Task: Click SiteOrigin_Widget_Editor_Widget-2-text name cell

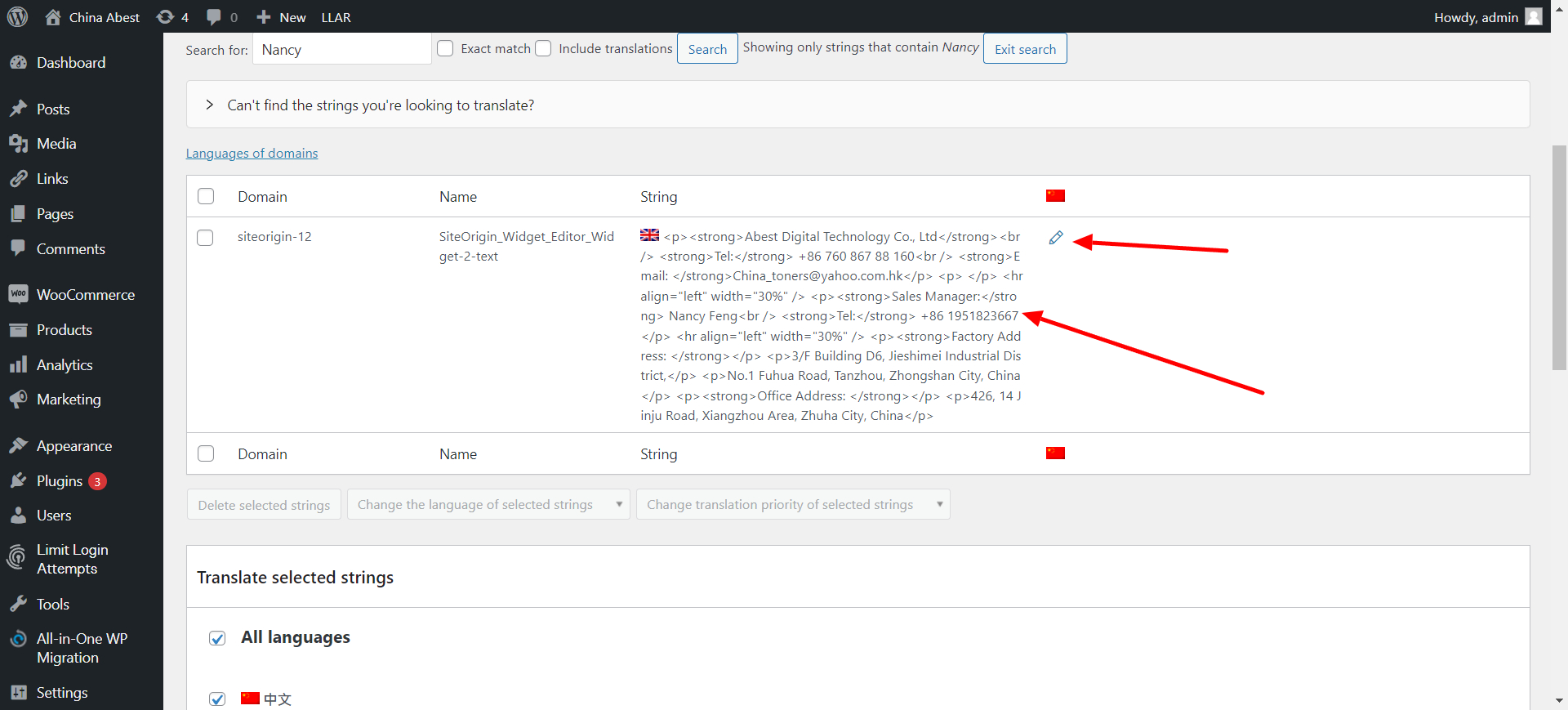Action: tap(527, 247)
